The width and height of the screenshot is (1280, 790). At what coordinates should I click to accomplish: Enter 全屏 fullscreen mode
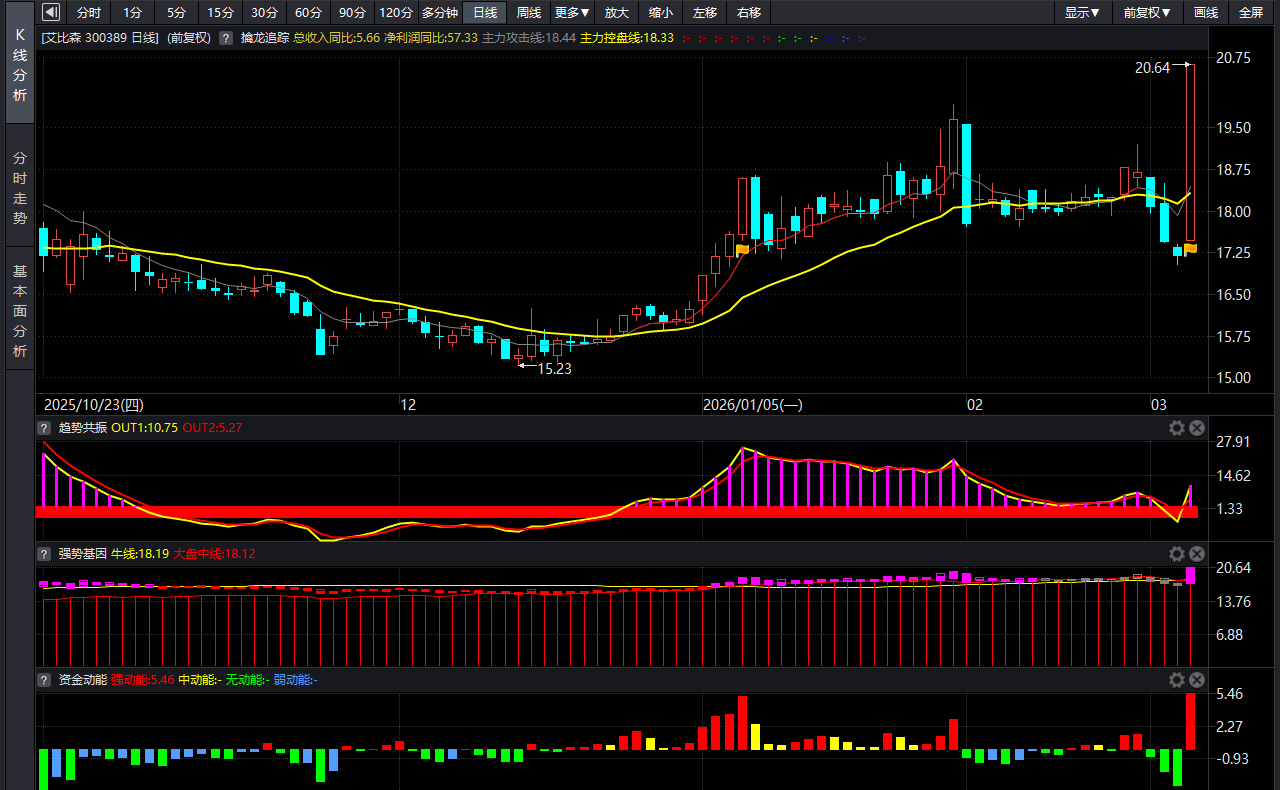(x=1251, y=13)
